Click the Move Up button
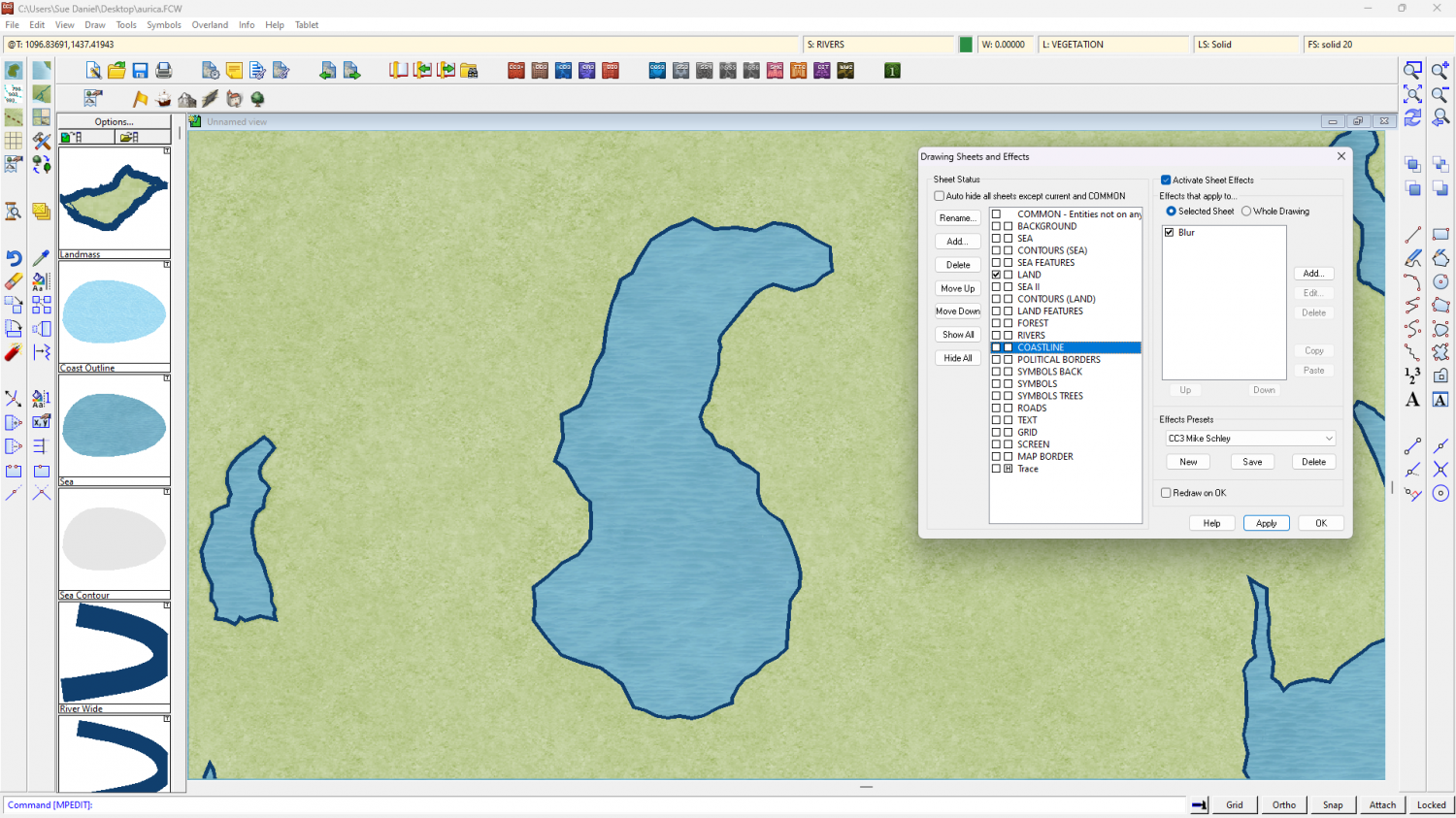The width and height of the screenshot is (1456, 818). (x=958, y=288)
